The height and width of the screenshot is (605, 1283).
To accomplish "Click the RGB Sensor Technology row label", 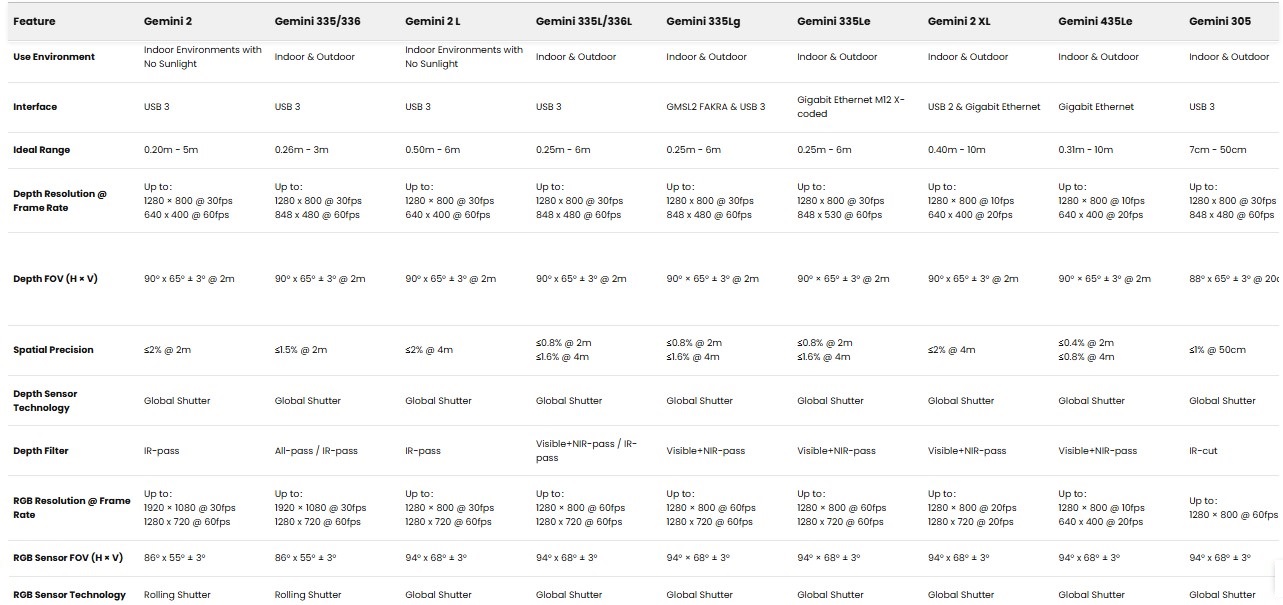I will [x=69, y=595].
